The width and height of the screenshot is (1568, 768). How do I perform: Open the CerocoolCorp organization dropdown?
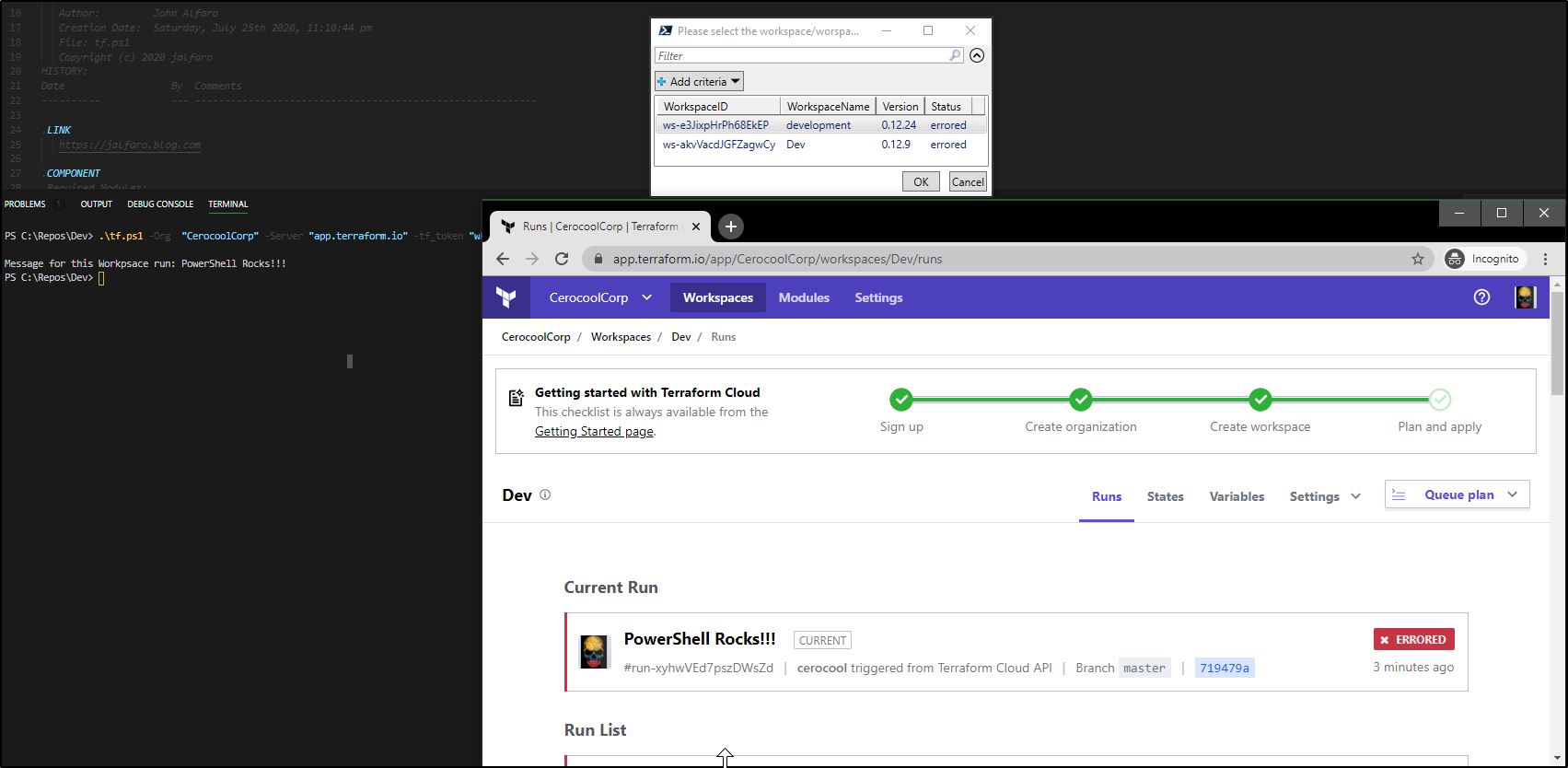coord(600,297)
